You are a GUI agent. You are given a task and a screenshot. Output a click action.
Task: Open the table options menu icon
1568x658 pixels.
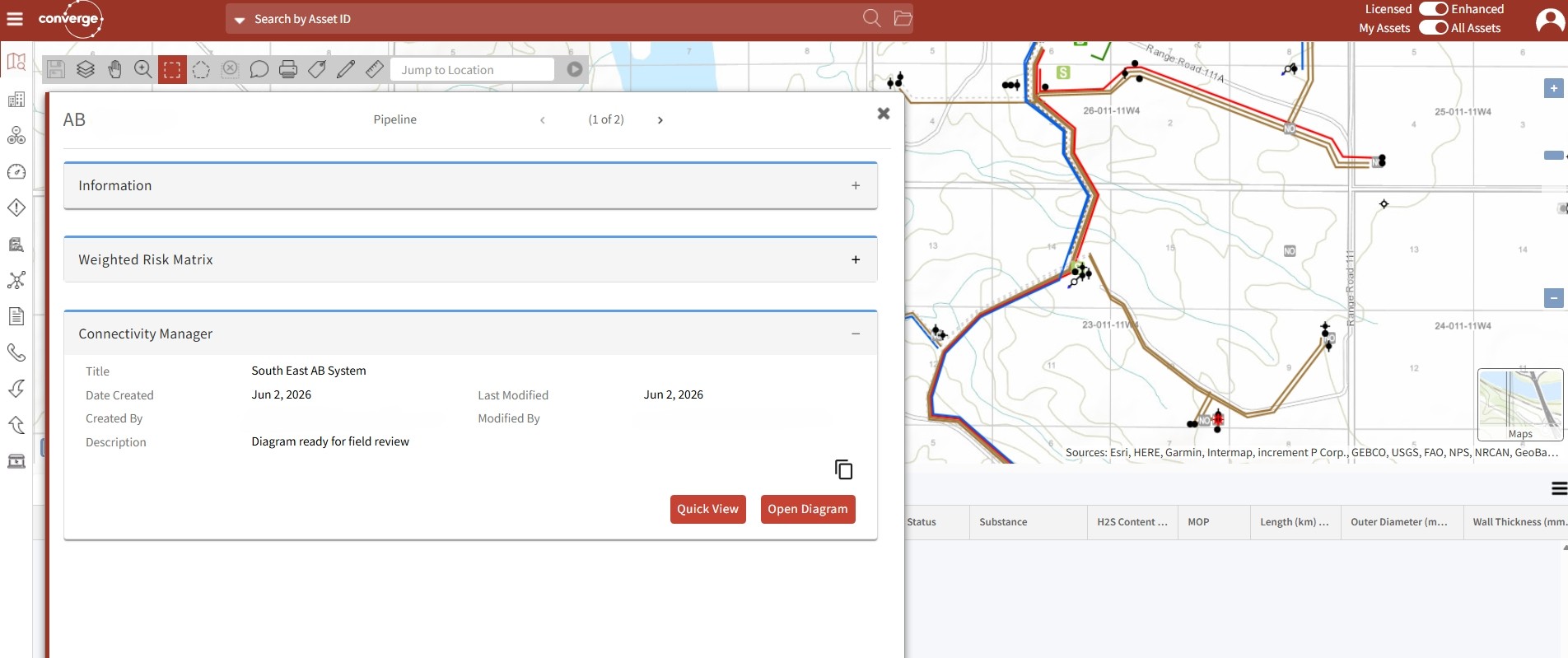coord(1559,488)
